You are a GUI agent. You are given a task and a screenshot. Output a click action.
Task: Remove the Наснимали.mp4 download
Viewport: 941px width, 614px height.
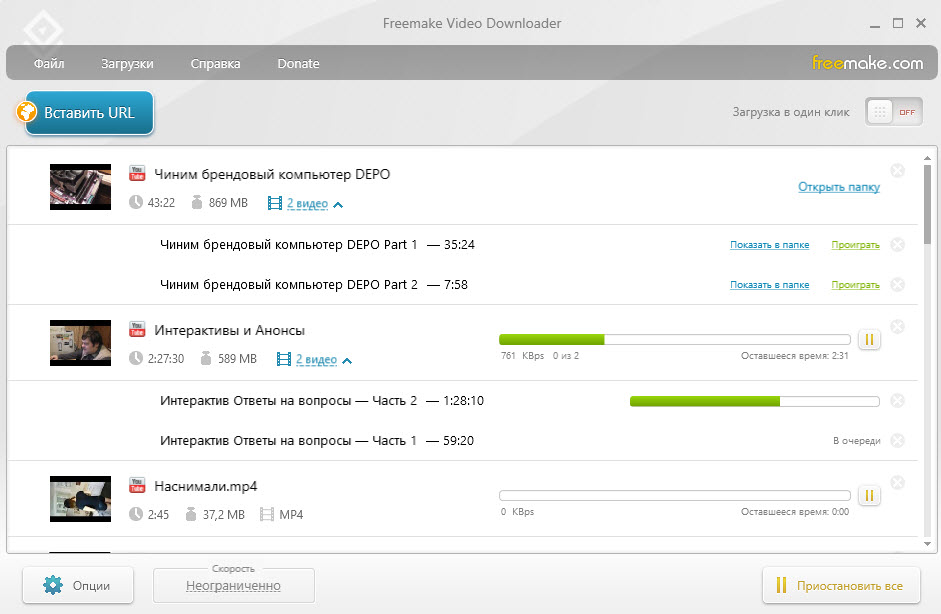897,483
